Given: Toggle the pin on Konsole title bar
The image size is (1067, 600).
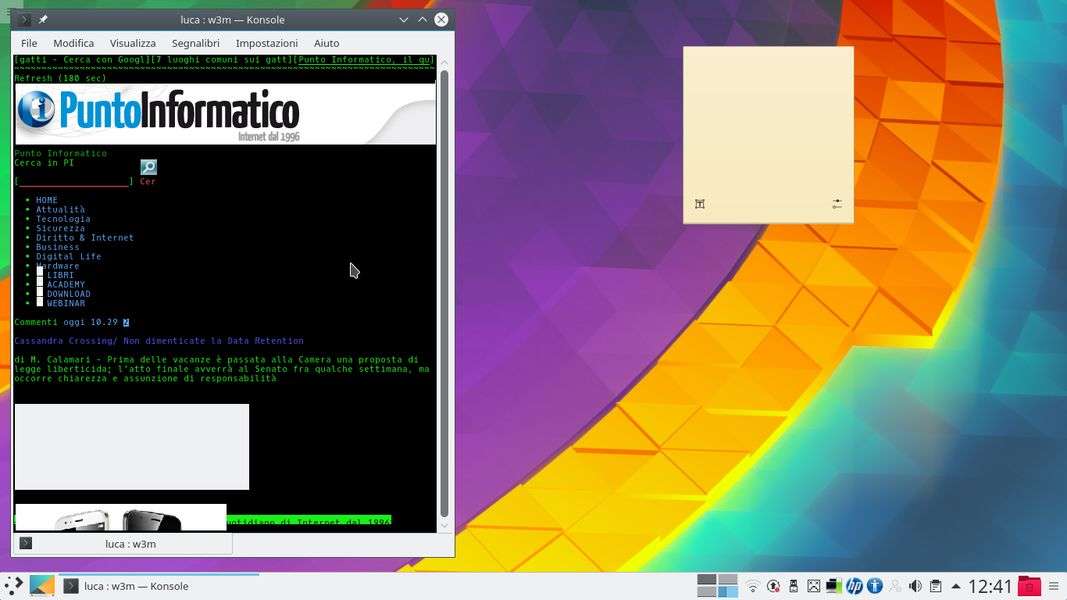Looking at the screenshot, I should coord(43,20).
